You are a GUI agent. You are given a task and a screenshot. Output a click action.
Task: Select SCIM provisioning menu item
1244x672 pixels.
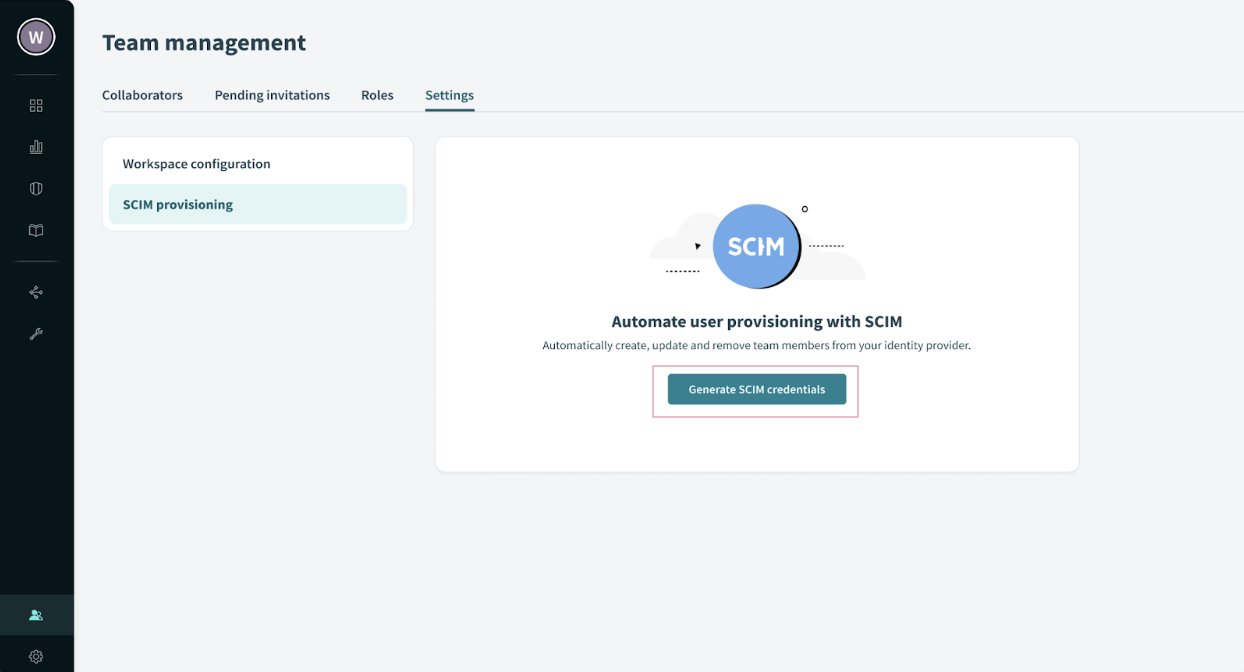coord(178,205)
